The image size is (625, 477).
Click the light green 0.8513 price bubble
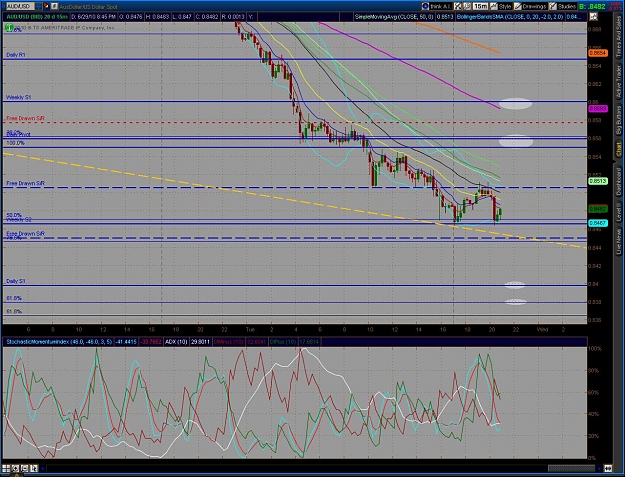click(598, 181)
